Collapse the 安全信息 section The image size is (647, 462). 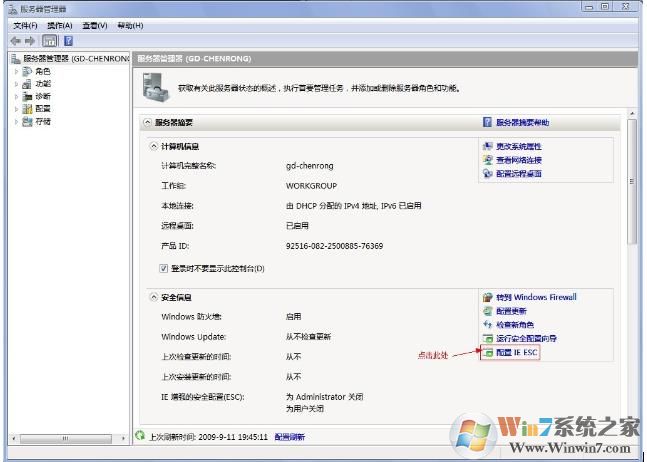coord(153,297)
